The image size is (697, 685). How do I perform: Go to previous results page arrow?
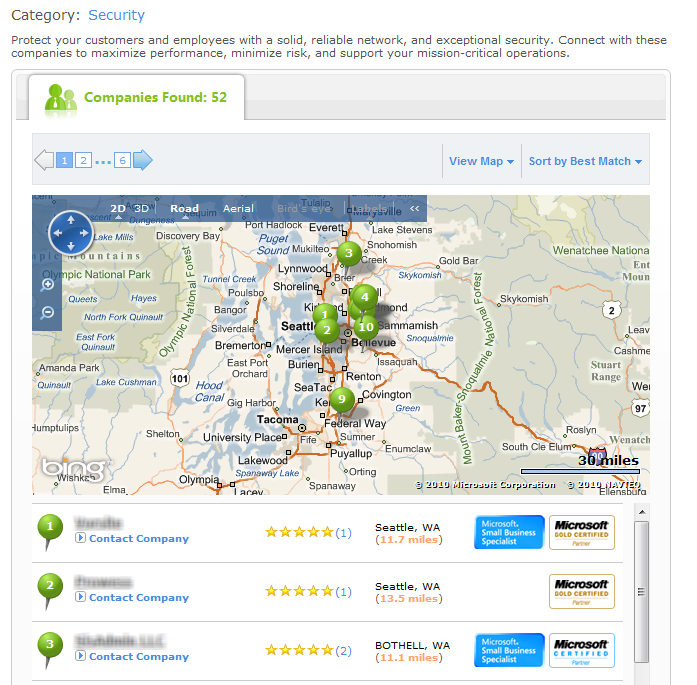44,160
